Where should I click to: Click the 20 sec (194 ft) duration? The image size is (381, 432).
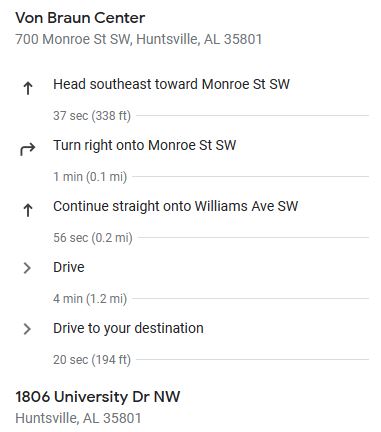[x=92, y=360]
